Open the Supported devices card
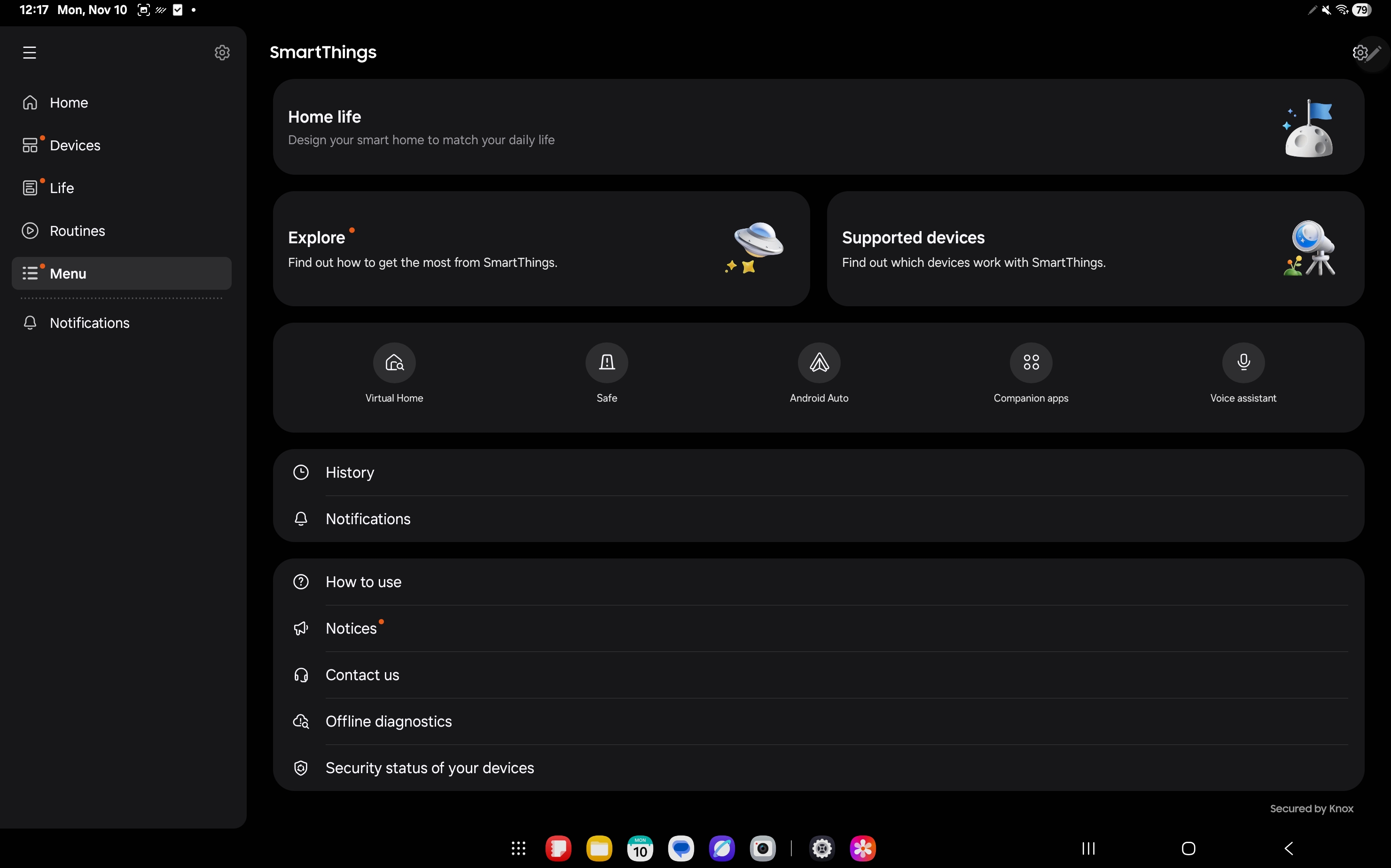The width and height of the screenshot is (1391, 868). [x=1094, y=248]
